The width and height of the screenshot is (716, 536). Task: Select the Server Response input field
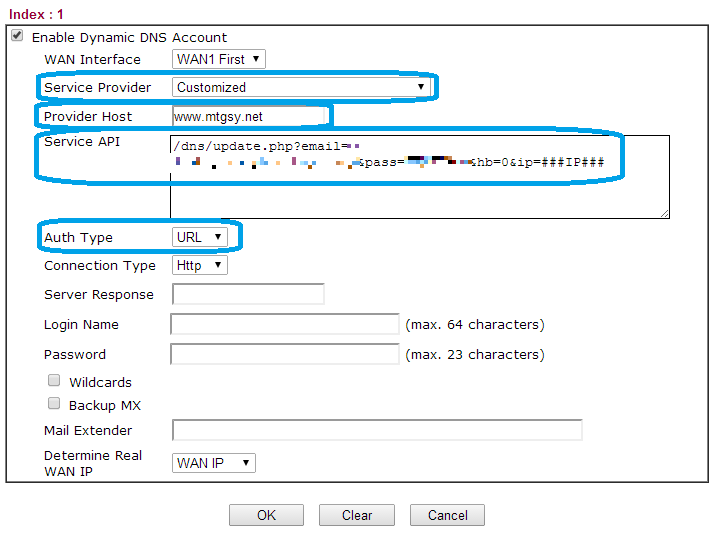coord(248,294)
